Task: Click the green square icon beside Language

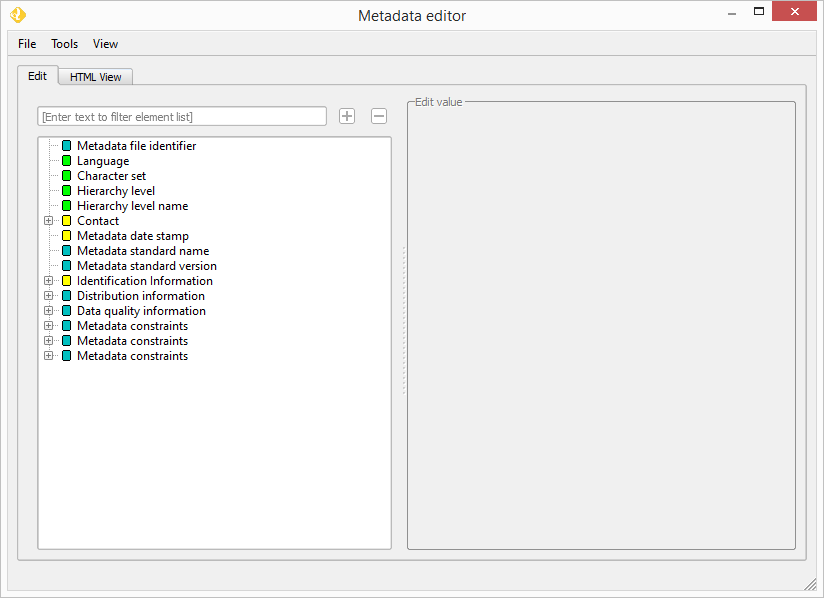Action: [x=66, y=160]
